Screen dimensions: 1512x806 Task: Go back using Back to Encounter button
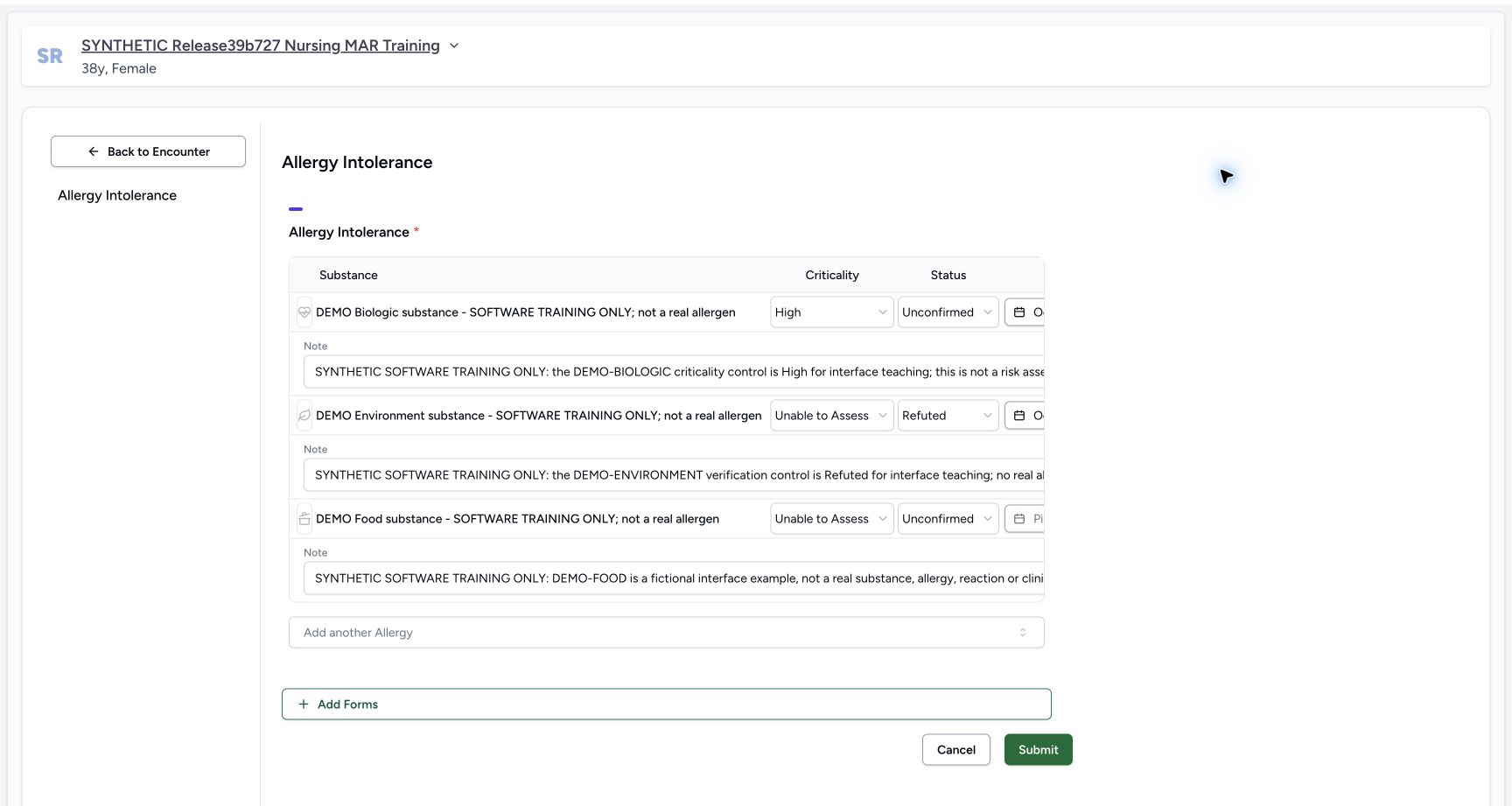pos(148,151)
